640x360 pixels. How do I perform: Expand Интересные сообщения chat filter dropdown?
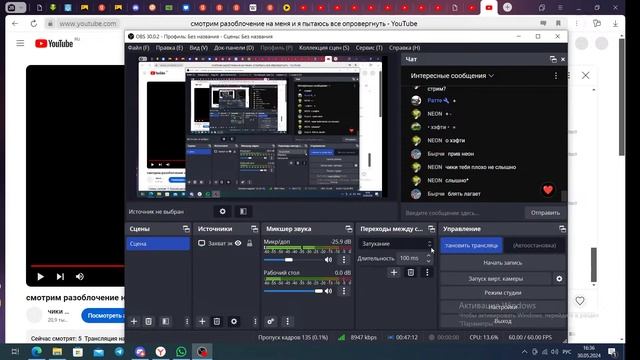click(x=452, y=76)
